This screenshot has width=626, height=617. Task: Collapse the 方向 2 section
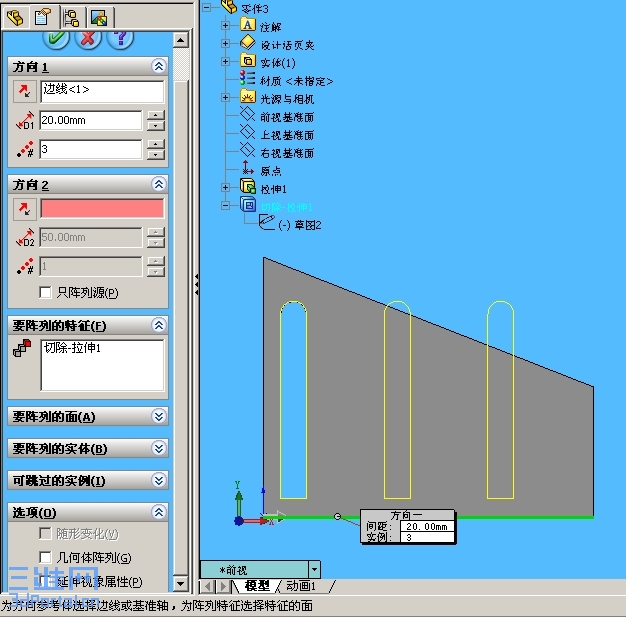coord(159,184)
